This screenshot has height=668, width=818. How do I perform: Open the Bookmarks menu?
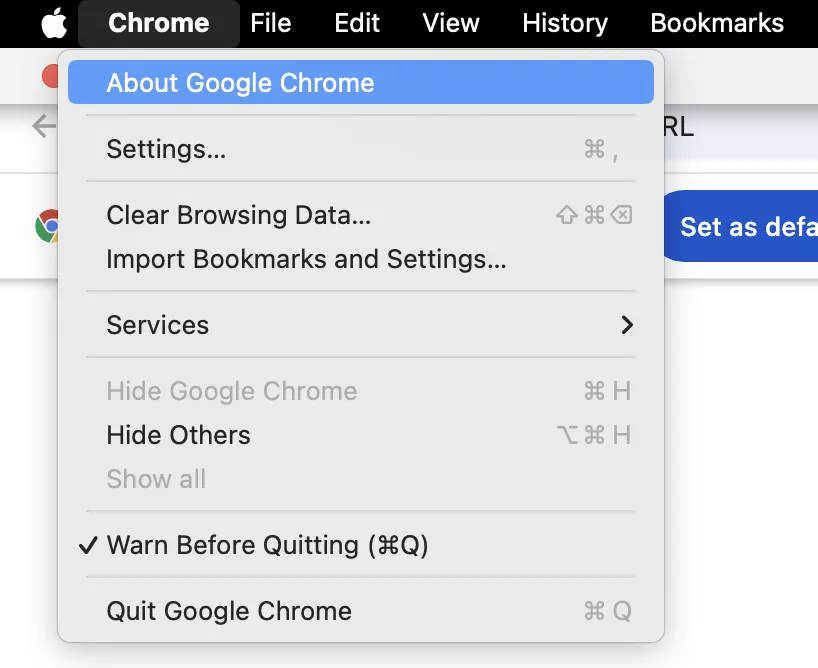(x=717, y=23)
